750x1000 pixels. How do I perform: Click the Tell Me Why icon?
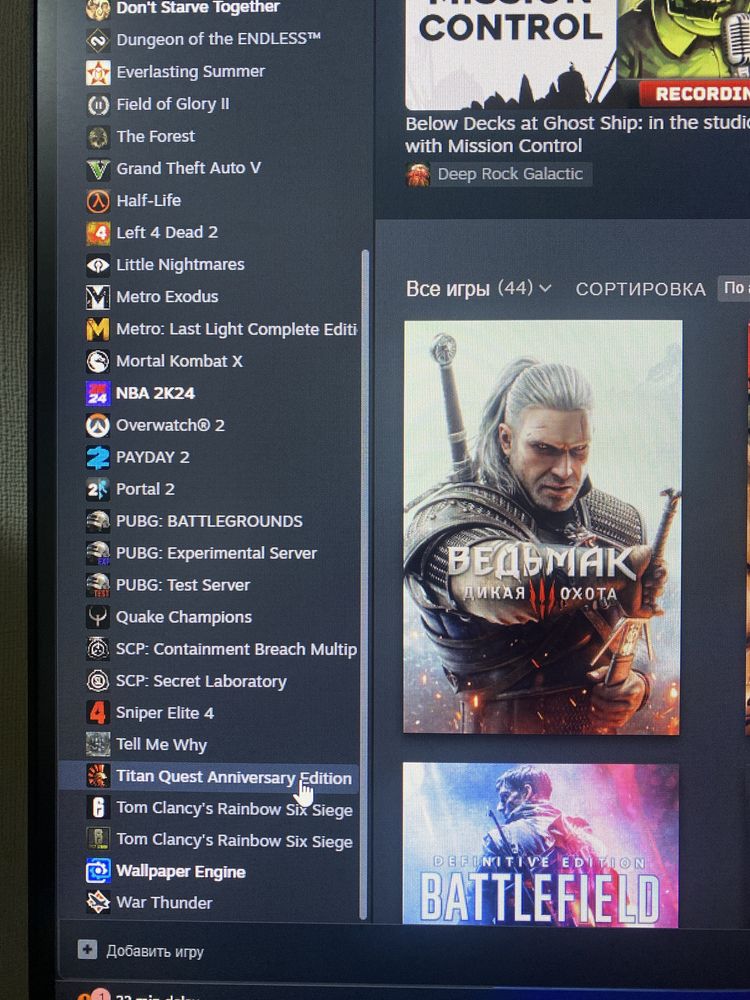[98, 744]
